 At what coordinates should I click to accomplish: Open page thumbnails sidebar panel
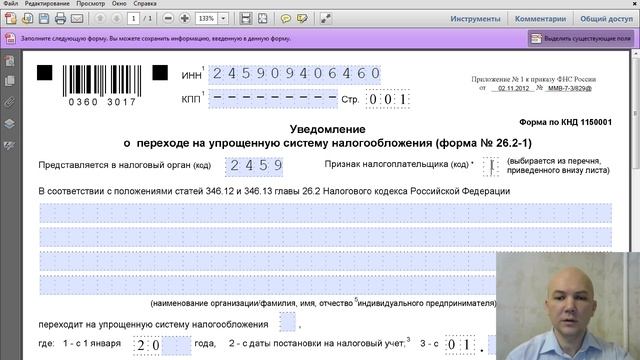point(9,61)
